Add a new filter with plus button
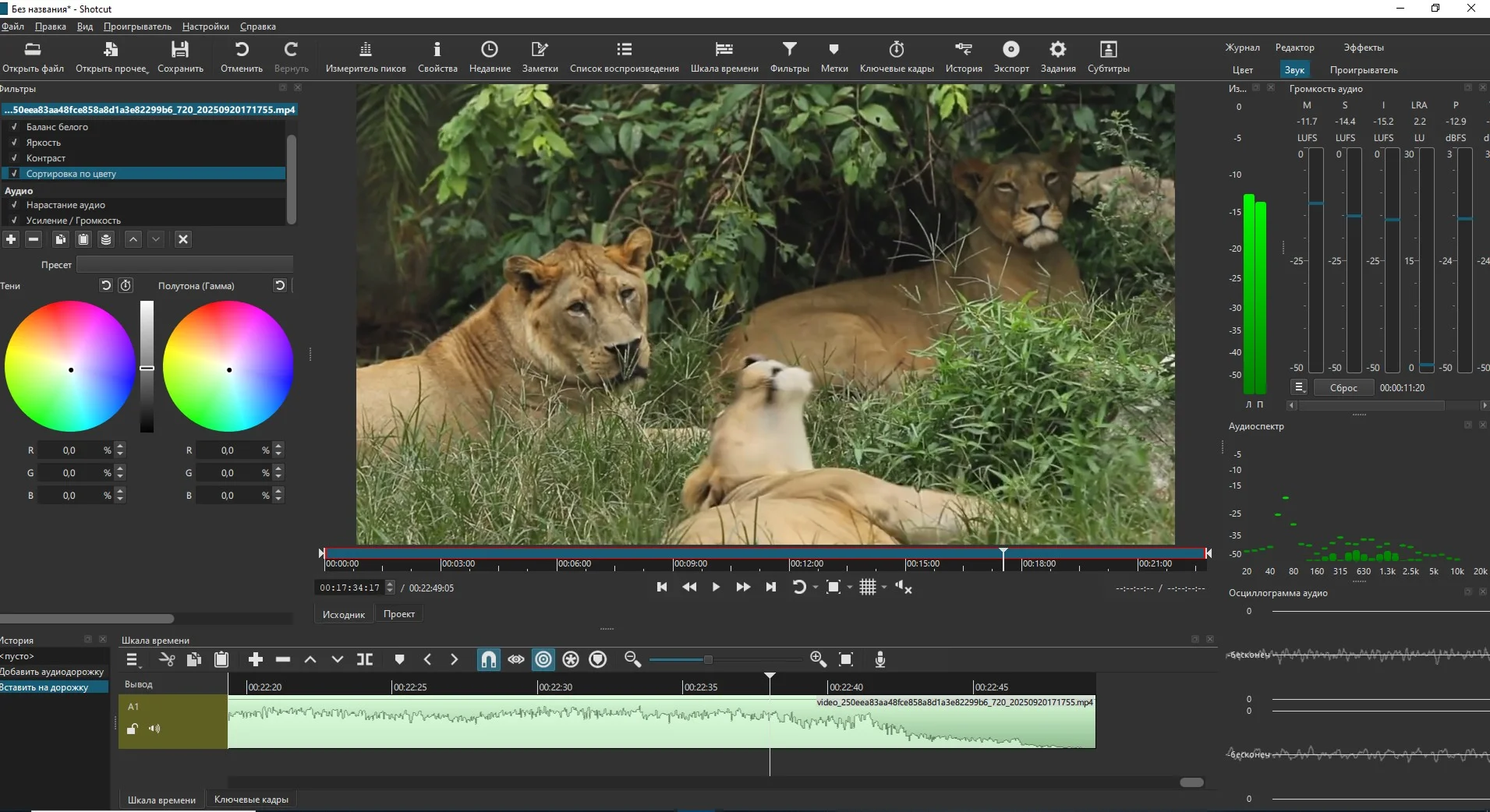Viewport: 1490px width, 812px height. click(11, 239)
